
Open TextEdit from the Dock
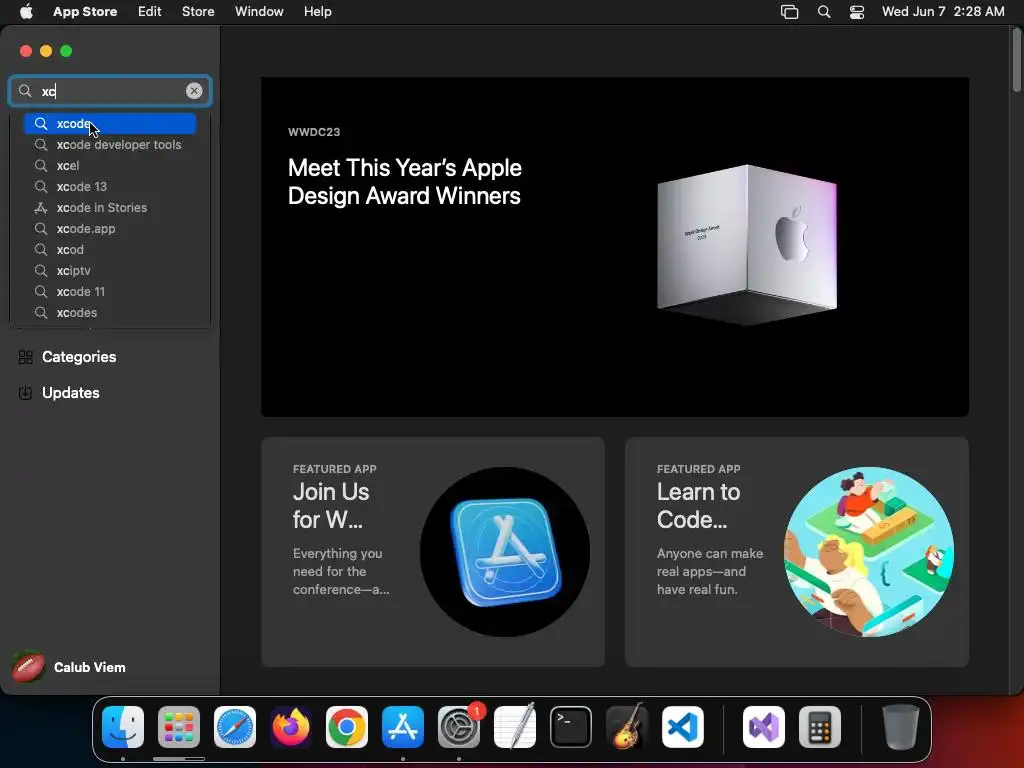pos(515,726)
